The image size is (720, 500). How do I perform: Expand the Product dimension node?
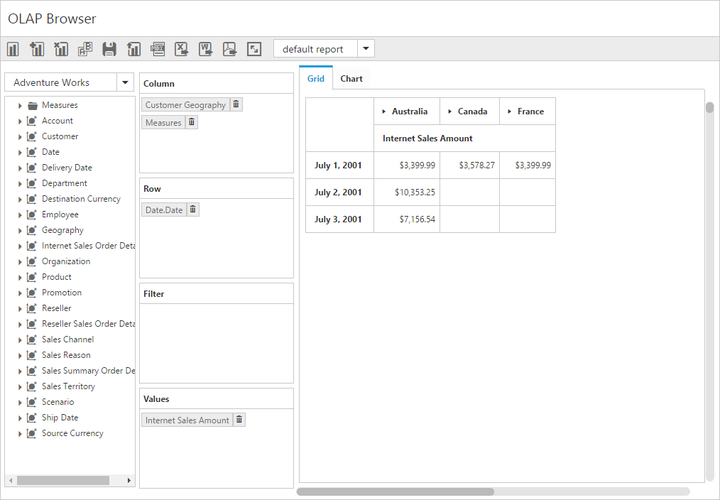coord(19,277)
